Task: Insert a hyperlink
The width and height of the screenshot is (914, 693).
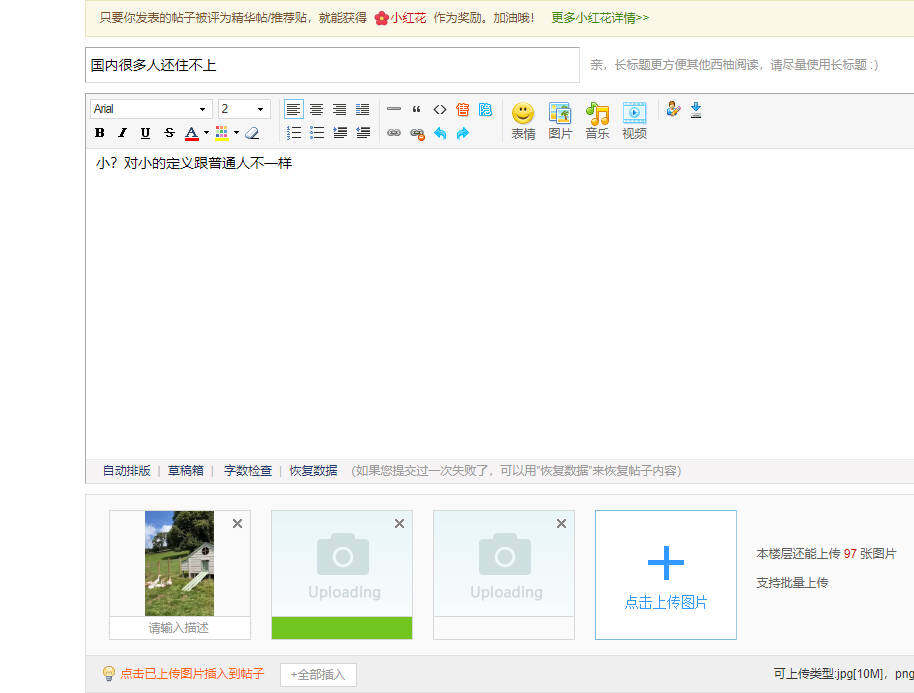Action: click(x=394, y=133)
